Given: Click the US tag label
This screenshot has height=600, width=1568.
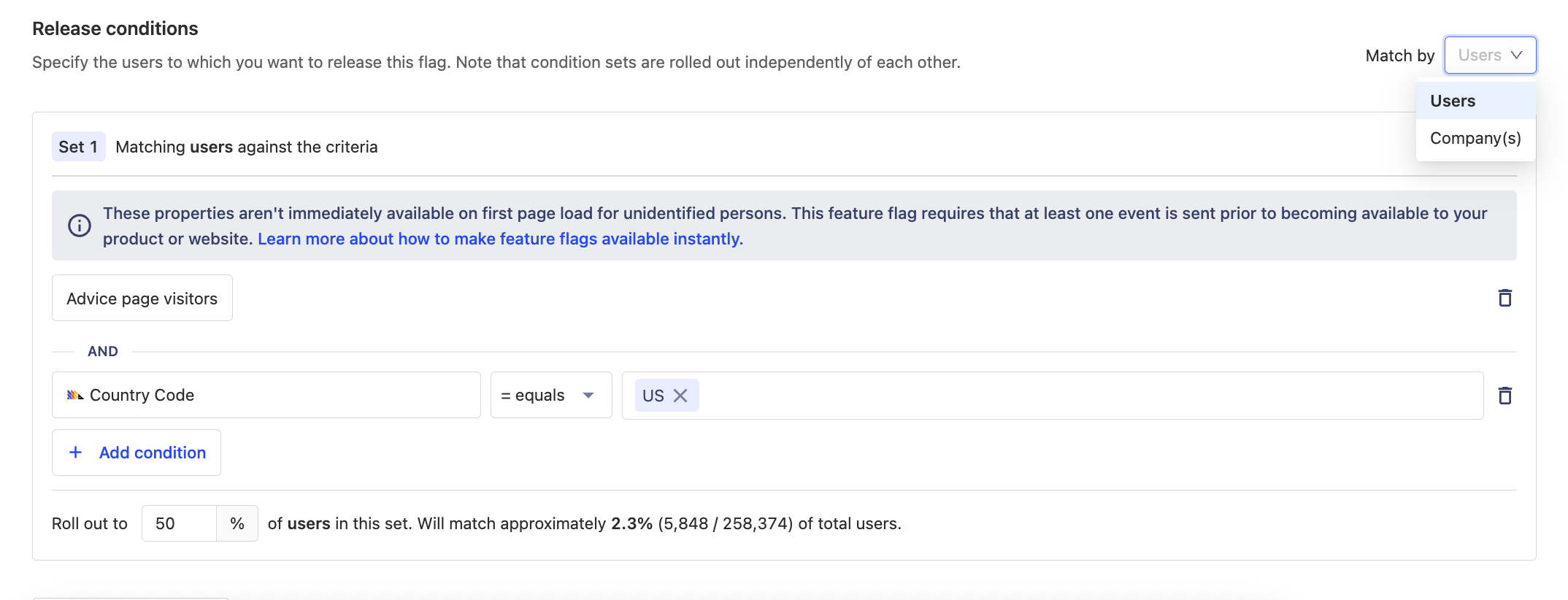Looking at the screenshot, I should tap(653, 396).
